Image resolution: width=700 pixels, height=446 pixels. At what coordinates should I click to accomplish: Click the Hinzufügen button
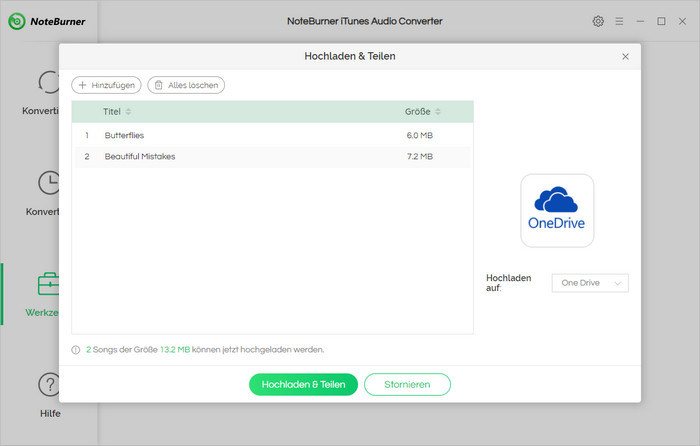click(106, 85)
